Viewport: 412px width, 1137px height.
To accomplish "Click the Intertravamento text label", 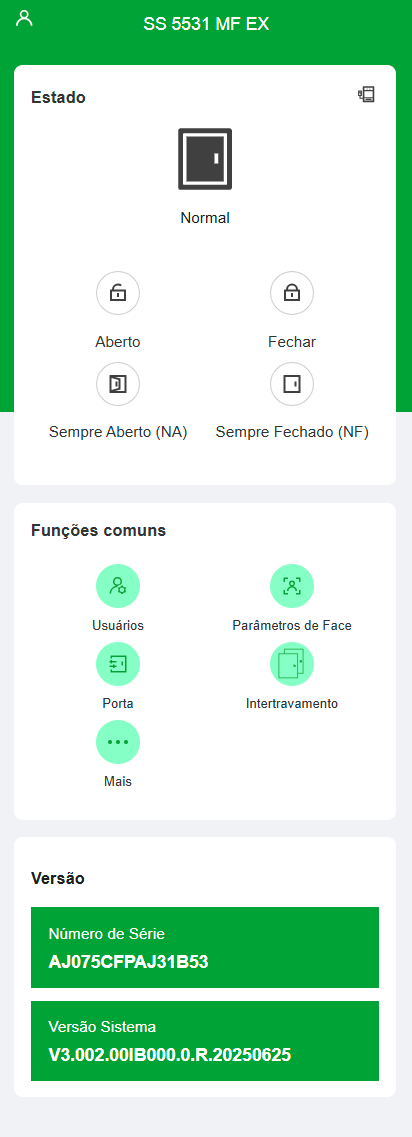I will coord(292,703).
